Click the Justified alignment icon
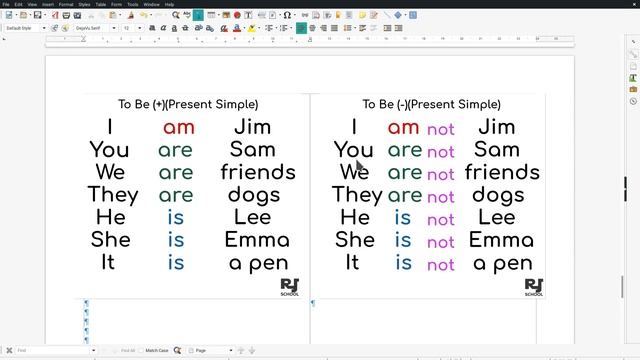Screen dimensions: 640x360 [334, 28]
